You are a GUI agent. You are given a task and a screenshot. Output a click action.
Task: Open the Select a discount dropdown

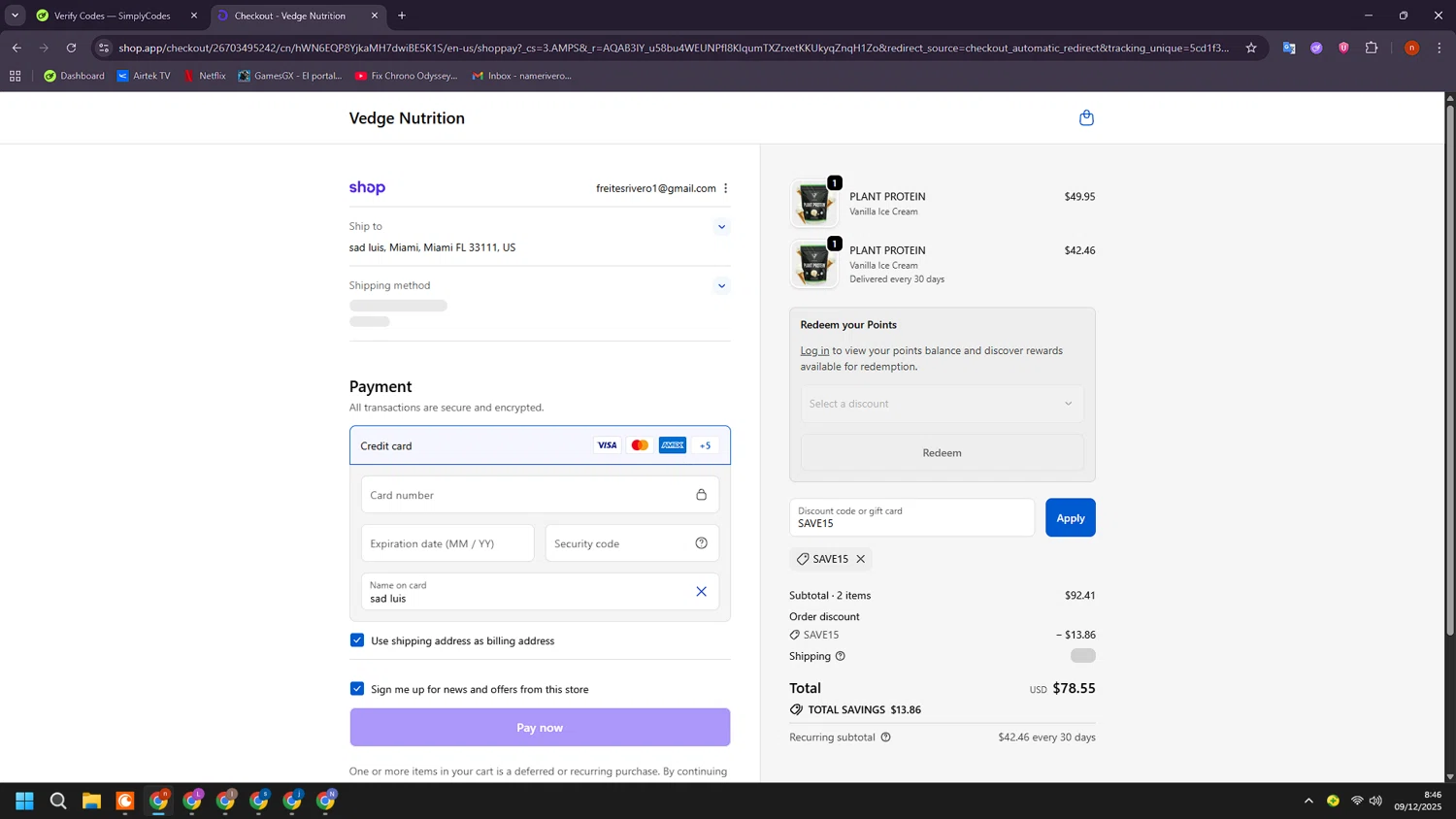point(942,404)
